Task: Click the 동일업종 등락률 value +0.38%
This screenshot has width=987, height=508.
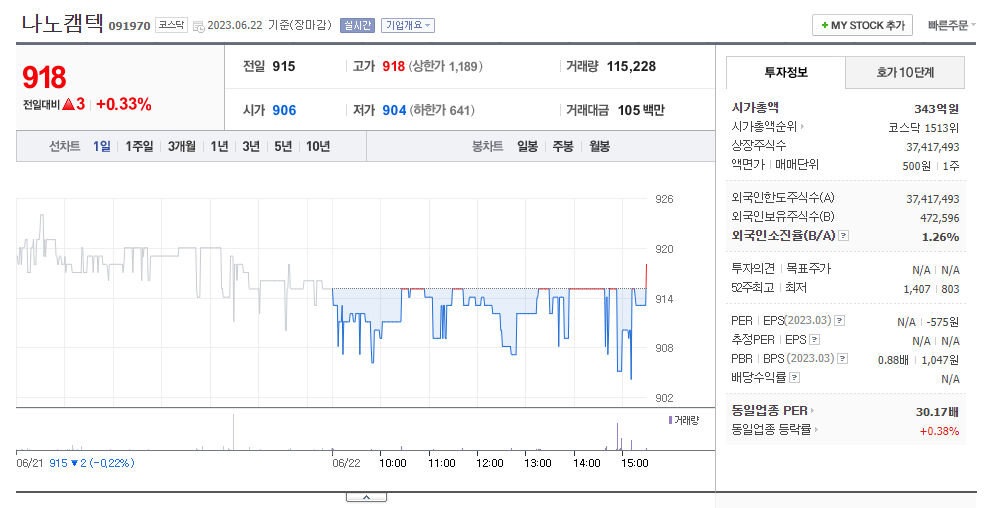Action: 939,431
